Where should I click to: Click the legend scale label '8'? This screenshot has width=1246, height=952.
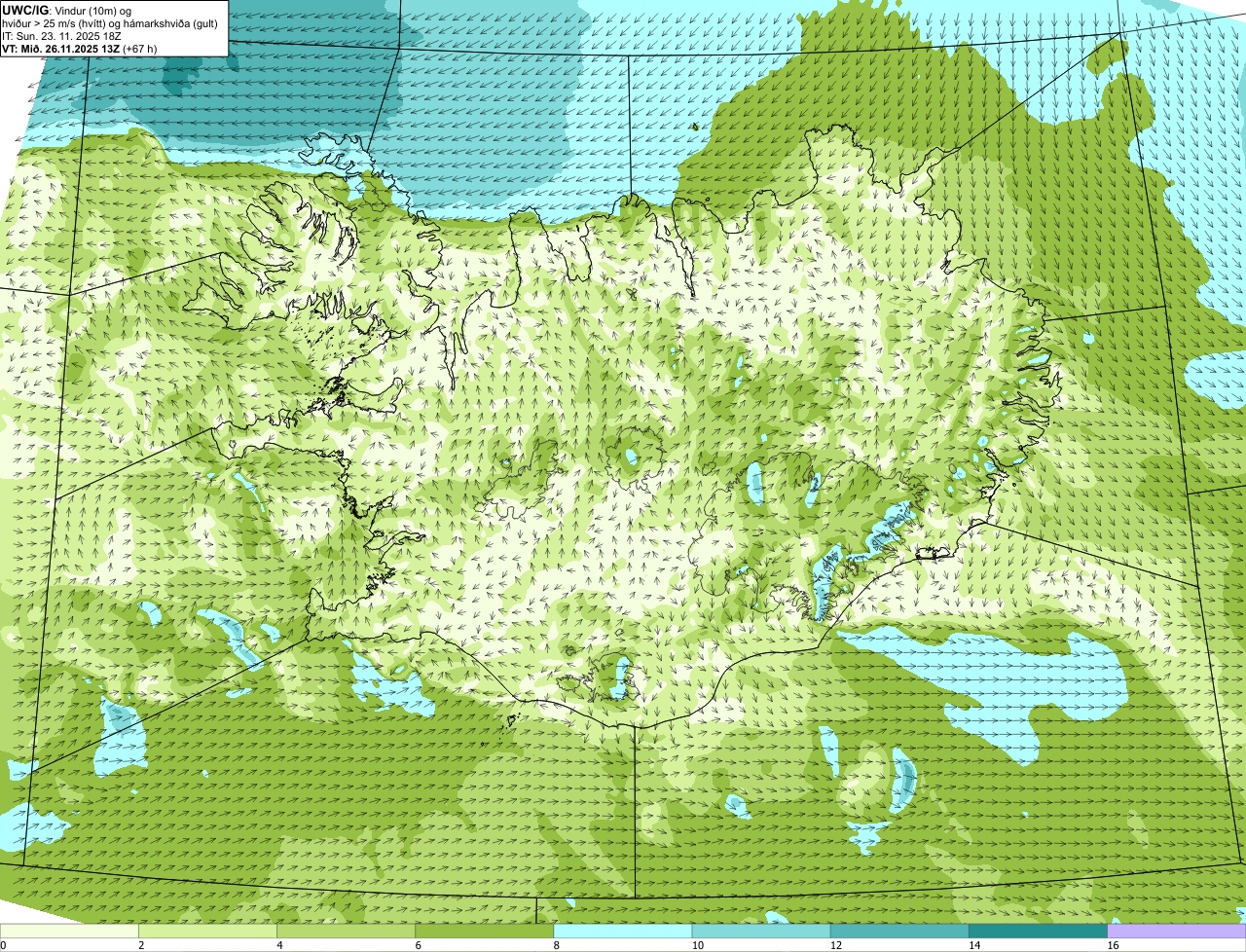[x=557, y=945]
